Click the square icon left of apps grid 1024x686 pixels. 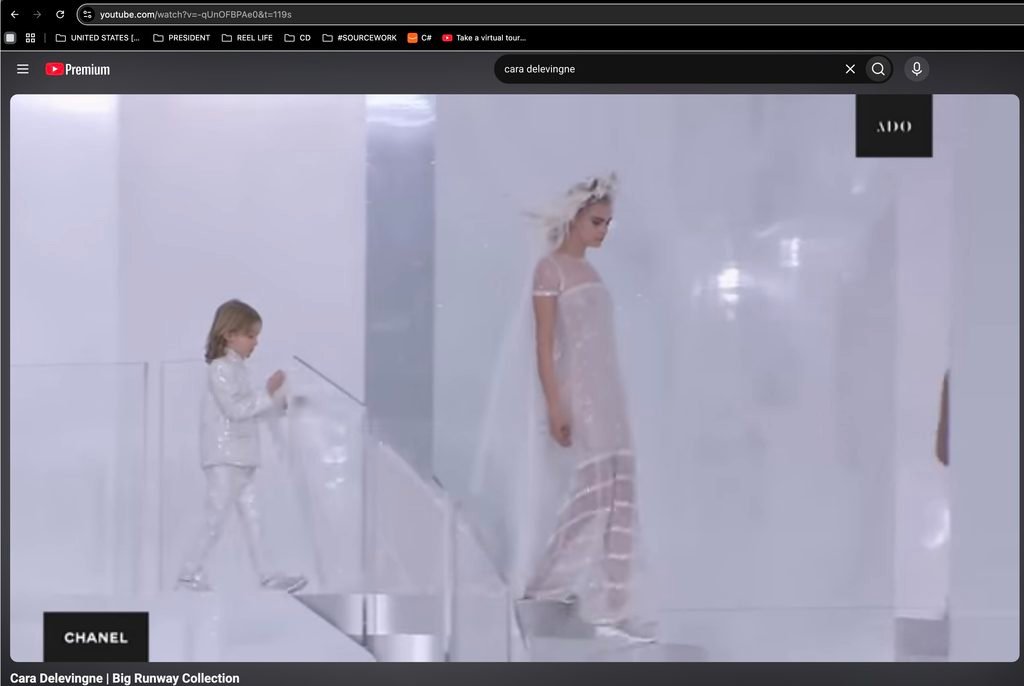pos(10,38)
